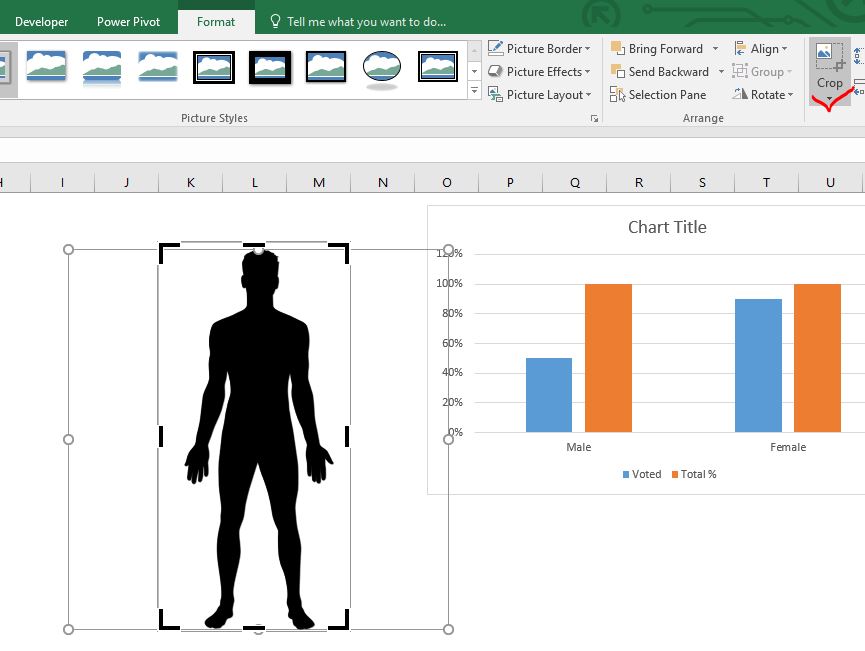Select the soft-edge oval picture style
The image size is (865, 651).
pos(382,68)
